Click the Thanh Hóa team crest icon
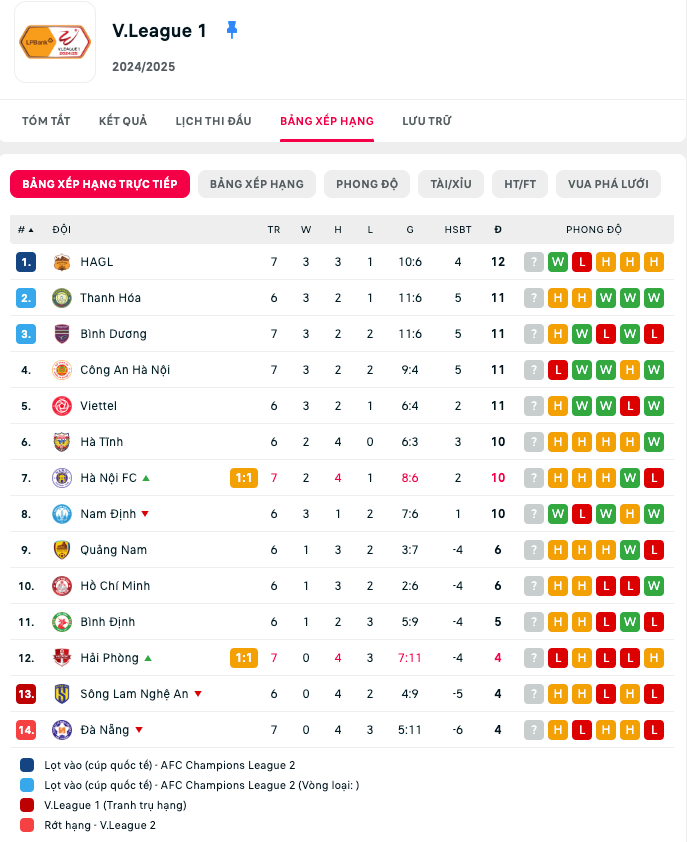 click(x=62, y=298)
